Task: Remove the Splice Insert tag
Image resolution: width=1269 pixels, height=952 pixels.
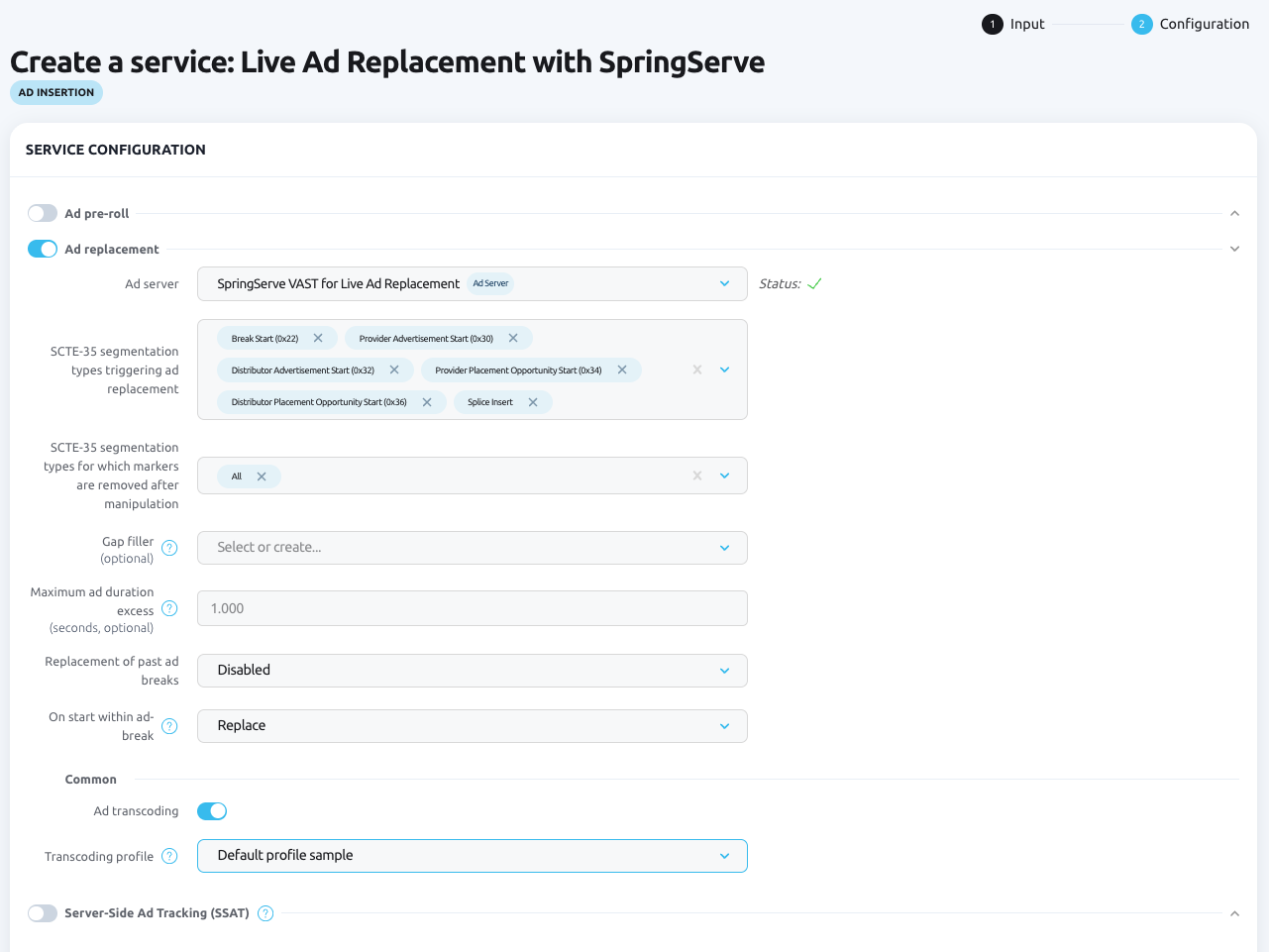Action: click(x=533, y=402)
